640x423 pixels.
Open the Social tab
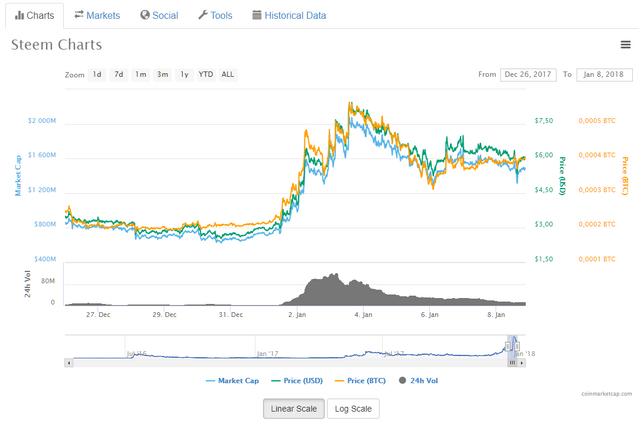pos(159,16)
